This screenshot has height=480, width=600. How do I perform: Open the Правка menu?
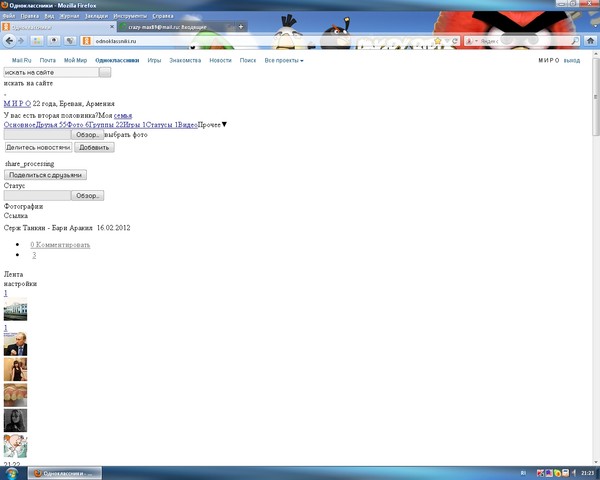click(29, 16)
